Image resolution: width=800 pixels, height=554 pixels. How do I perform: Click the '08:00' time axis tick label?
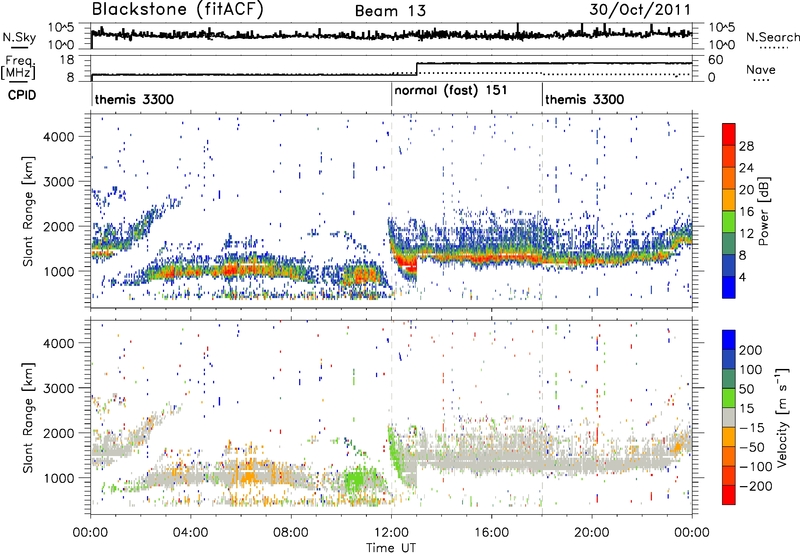click(291, 533)
